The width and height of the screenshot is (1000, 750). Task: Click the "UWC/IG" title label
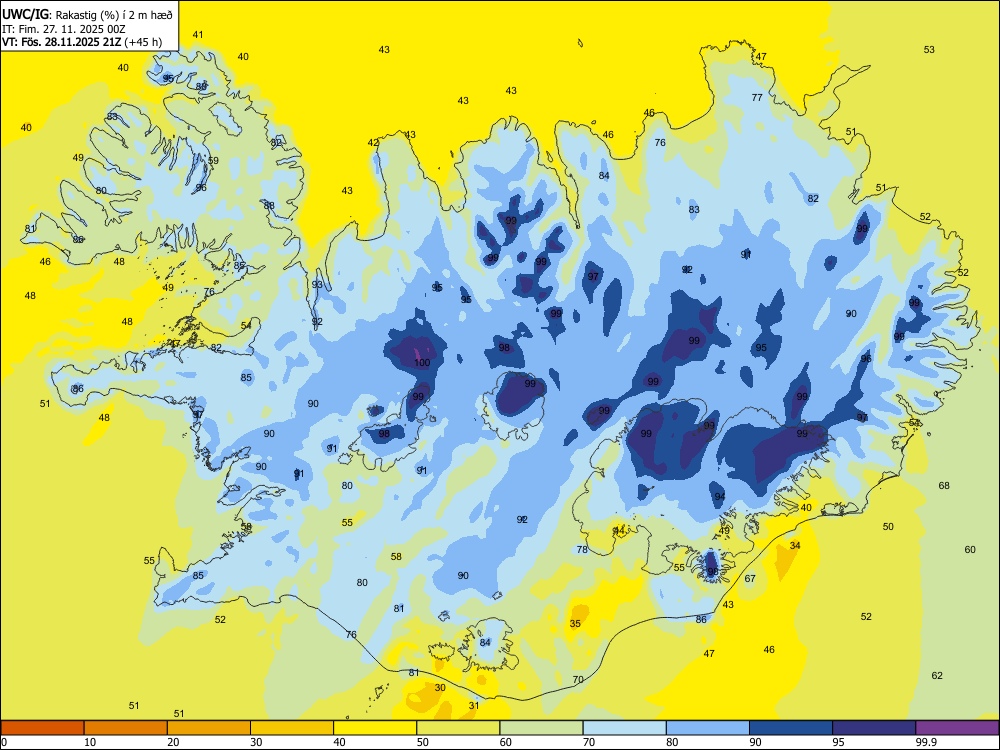[x=25, y=14]
